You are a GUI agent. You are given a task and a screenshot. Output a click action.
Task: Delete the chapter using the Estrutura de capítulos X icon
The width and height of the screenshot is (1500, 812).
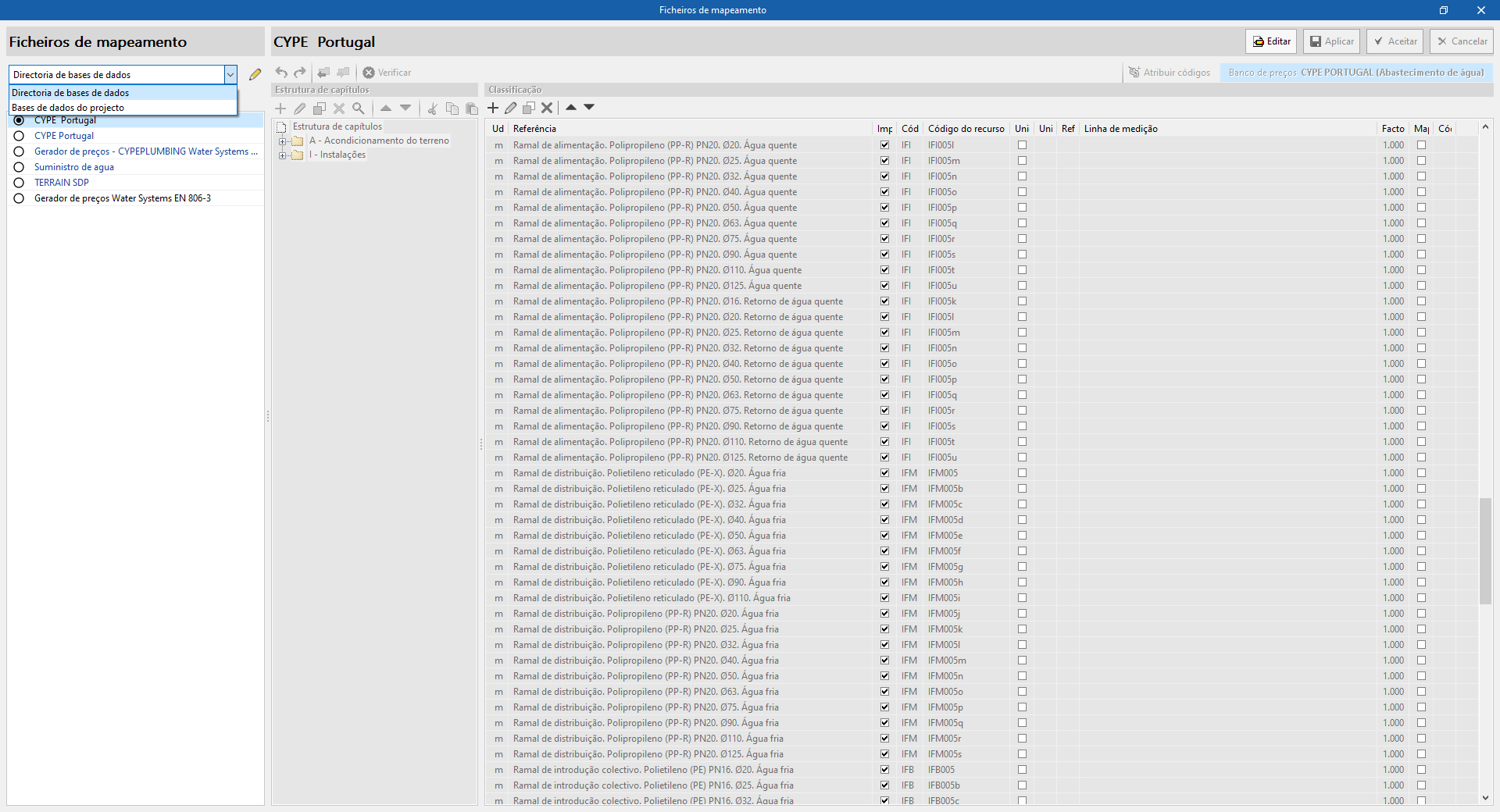[339, 109]
